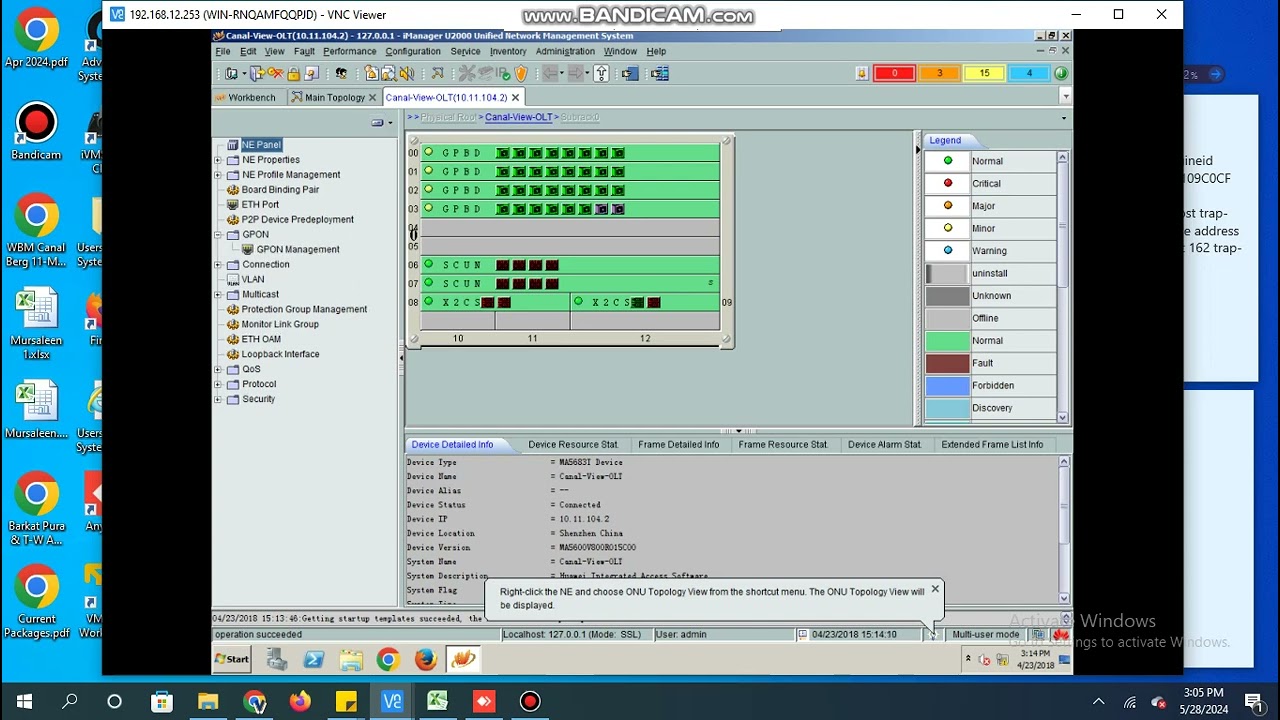
Task: Click the Discovery legend color swatch
Action: [x=947, y=408]
